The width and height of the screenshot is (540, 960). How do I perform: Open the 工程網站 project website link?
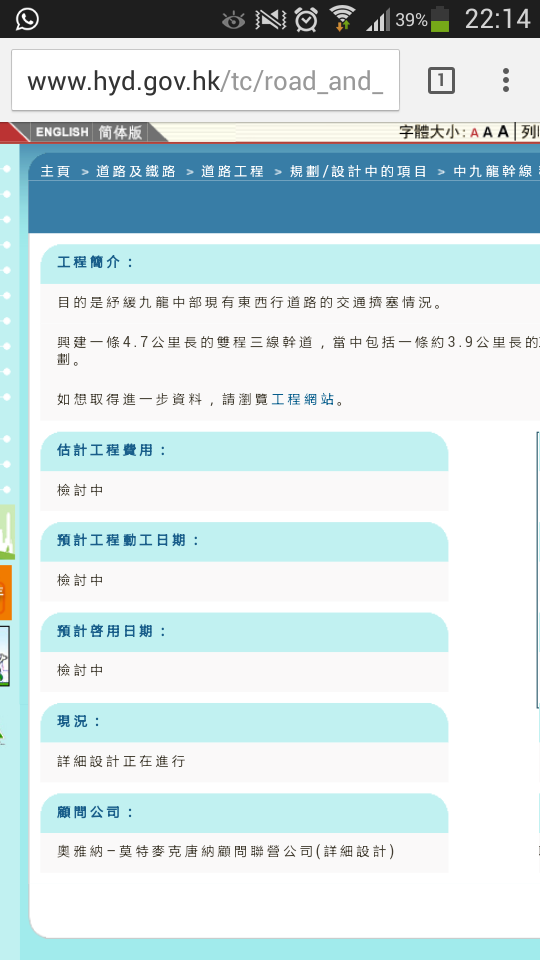(303, 399)
